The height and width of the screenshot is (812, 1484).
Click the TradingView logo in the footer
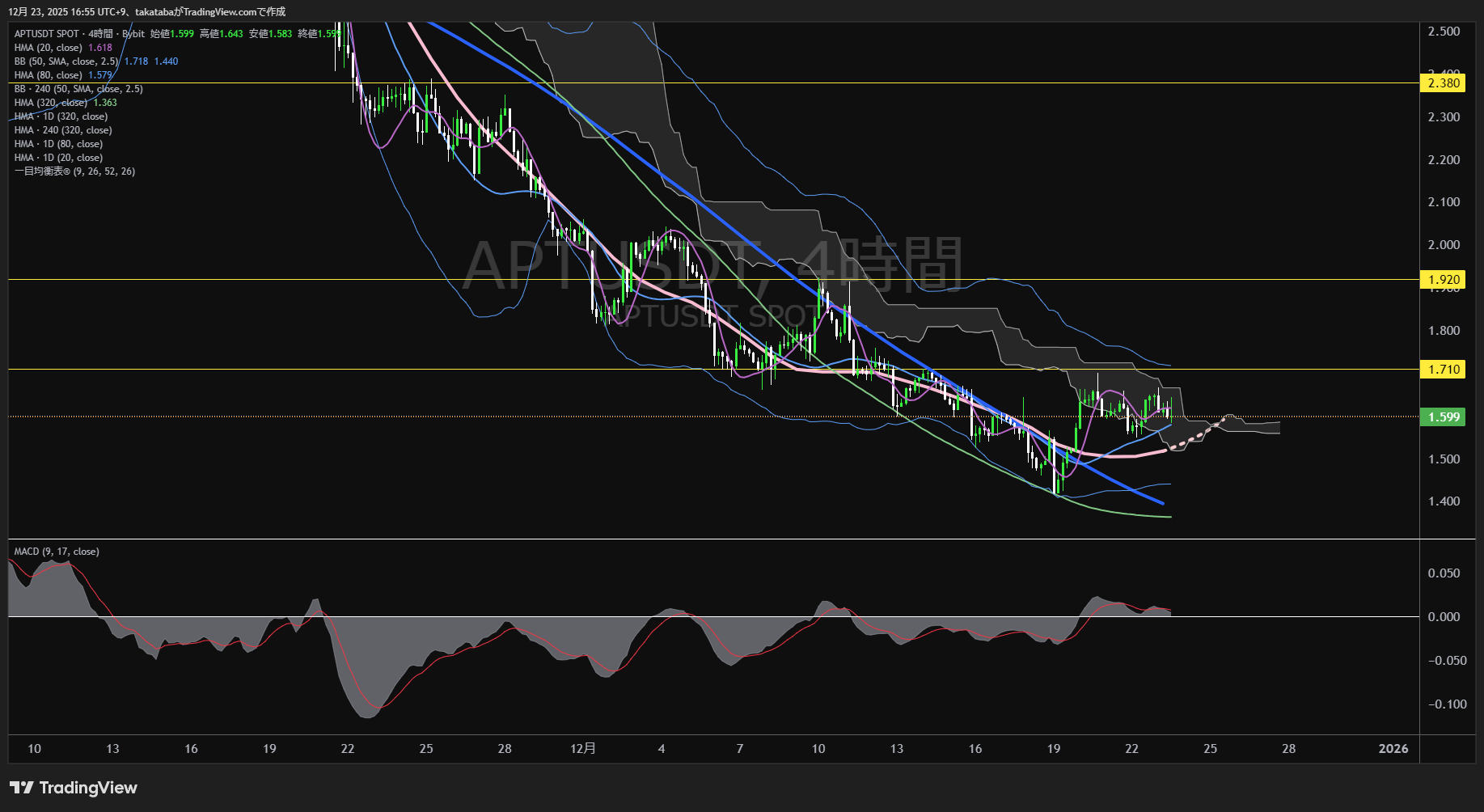coord(74,788)
